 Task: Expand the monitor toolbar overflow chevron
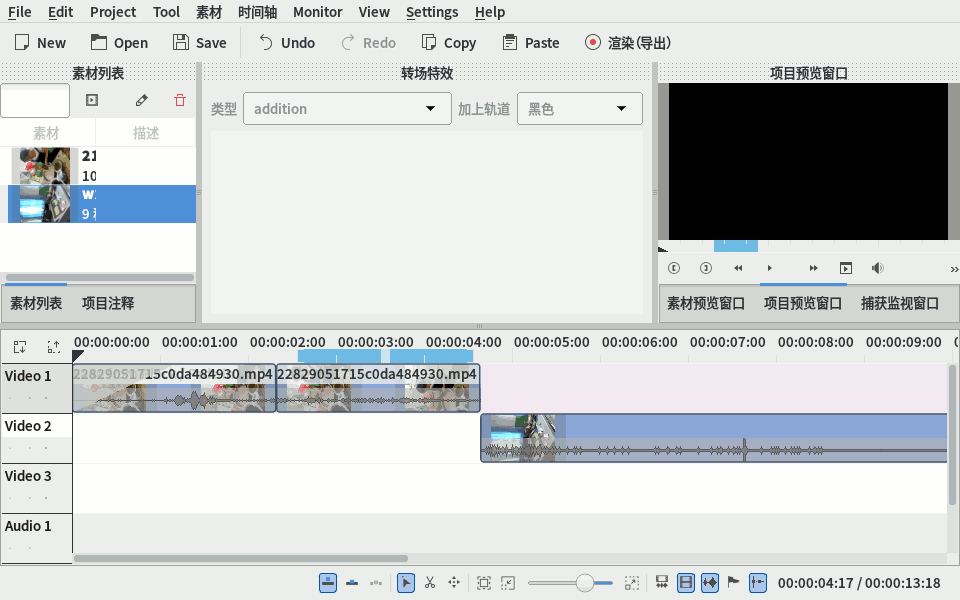click(954, 269)
